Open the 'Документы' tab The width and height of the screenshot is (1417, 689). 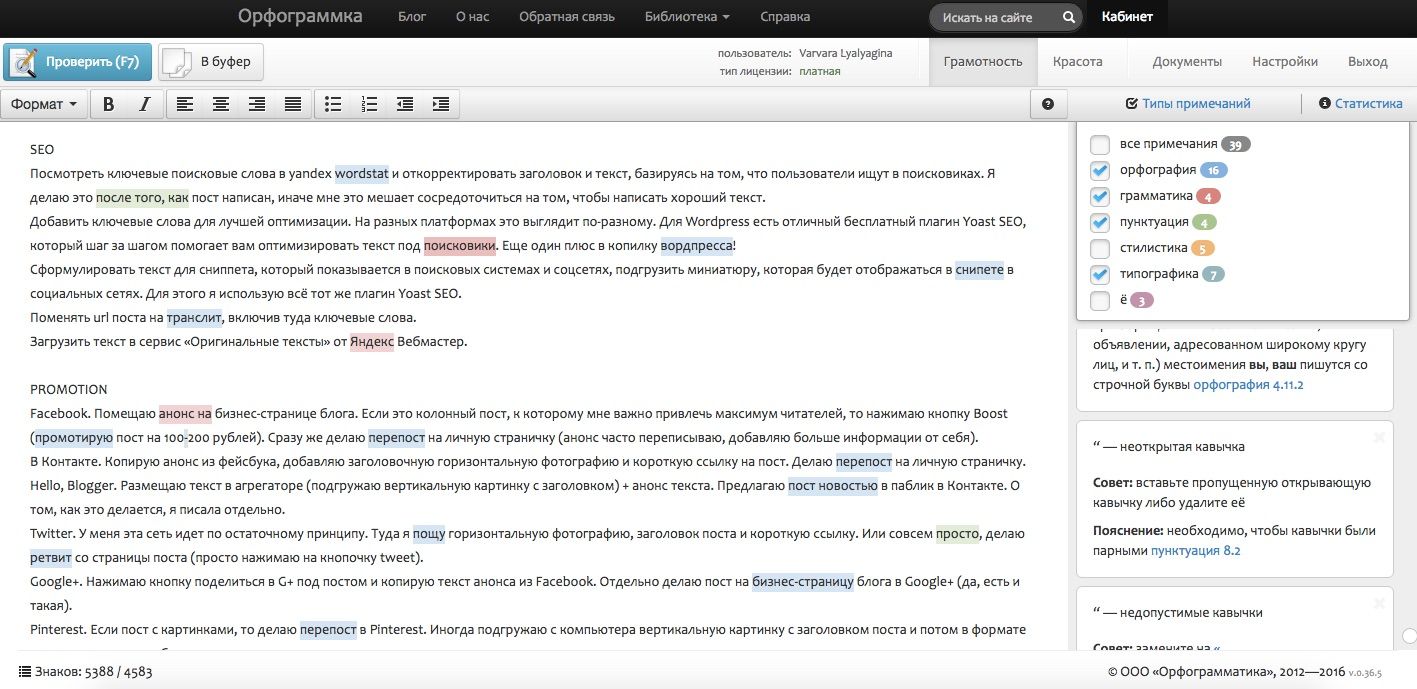[1187, 62]
